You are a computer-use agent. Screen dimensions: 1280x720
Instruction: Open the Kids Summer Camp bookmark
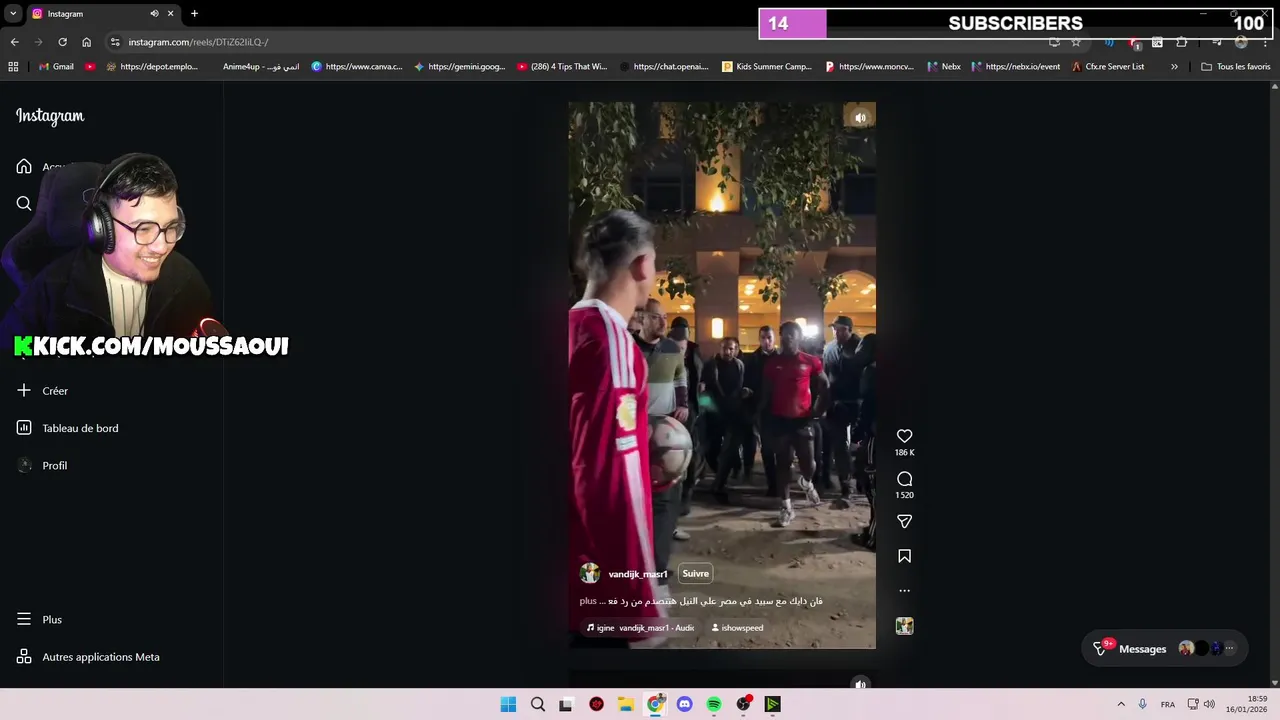(x=767, y=67)
